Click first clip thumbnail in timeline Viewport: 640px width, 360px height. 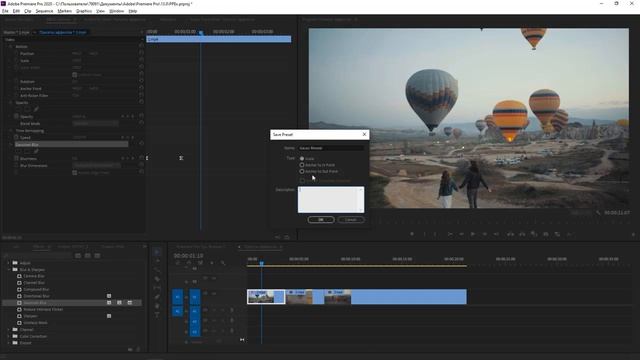[x=261, y=297]
